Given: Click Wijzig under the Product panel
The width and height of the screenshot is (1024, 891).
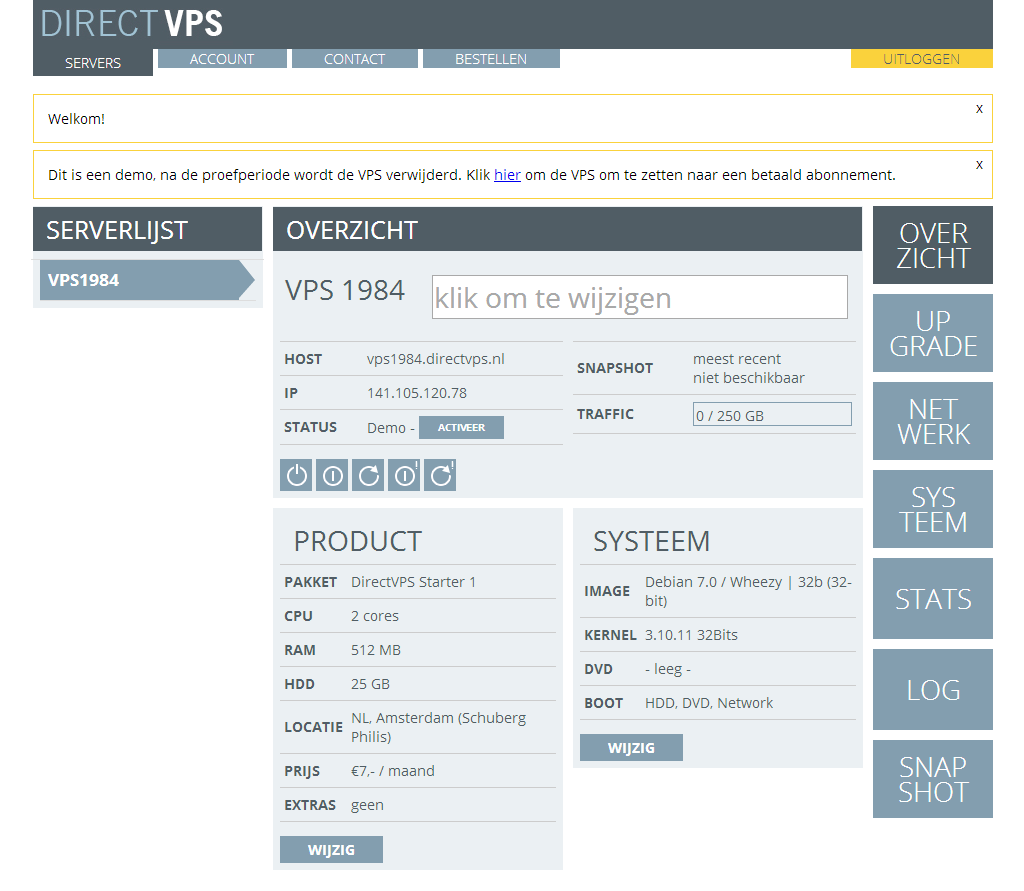Looking at the screenshot, I should (x=331, y=850).
